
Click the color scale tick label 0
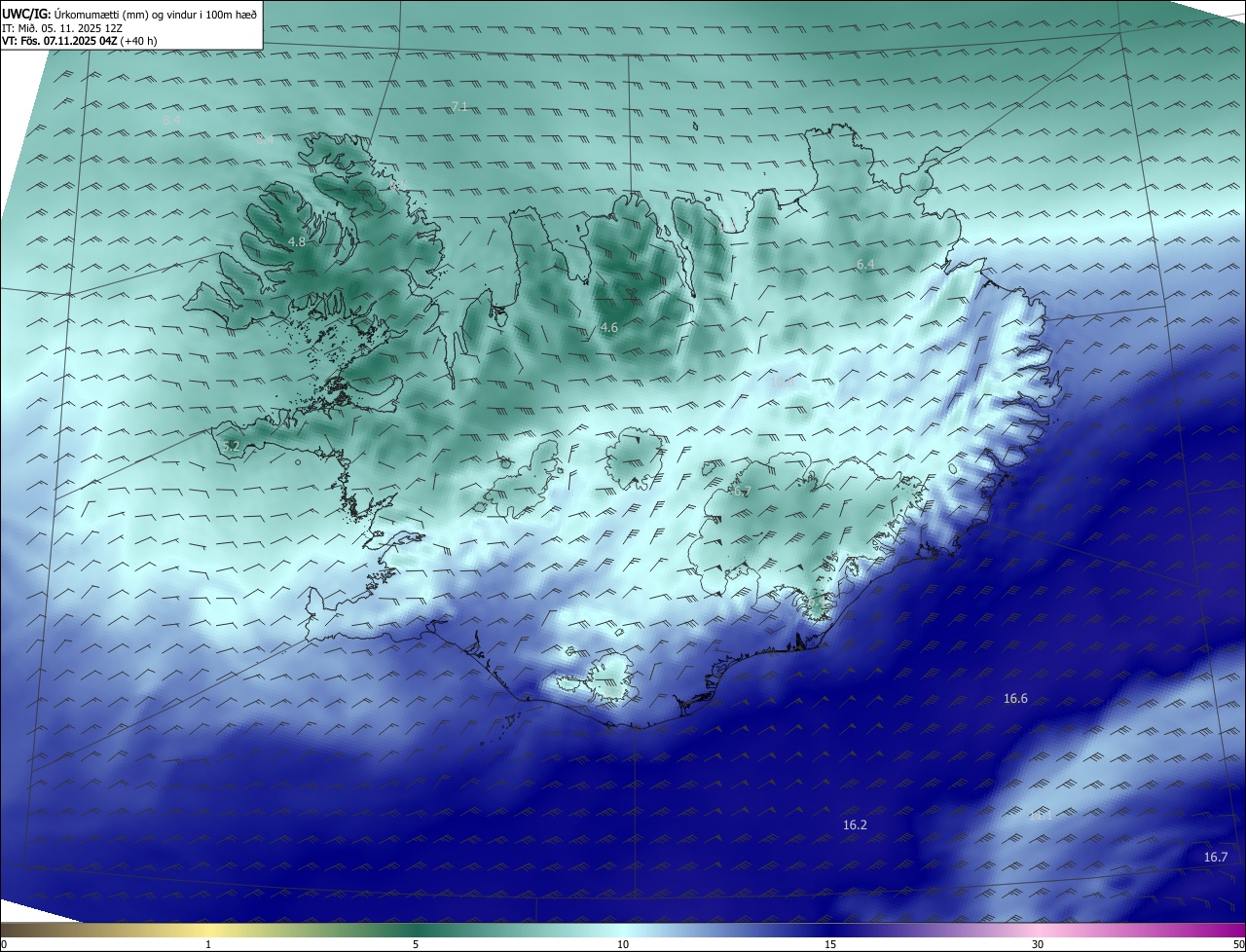(4, 944)
